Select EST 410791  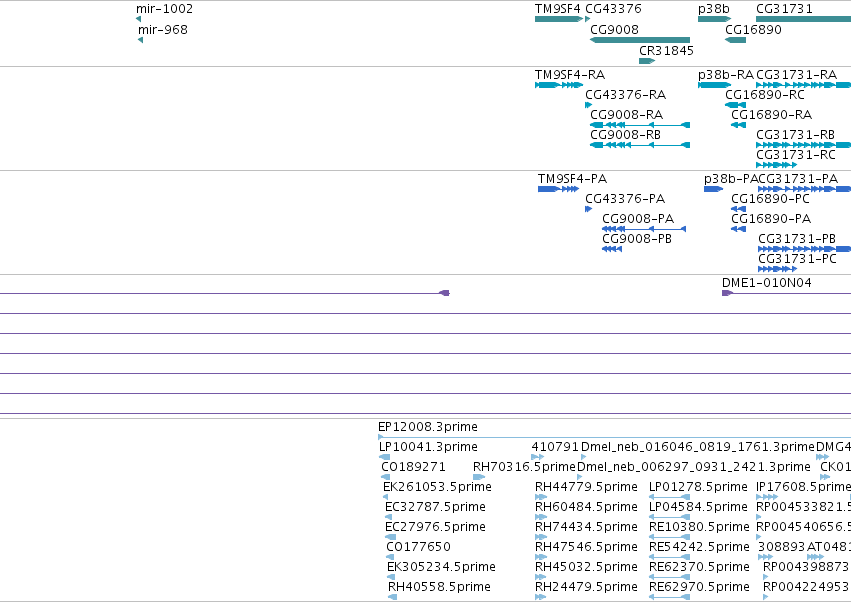[x=555, y=447]
